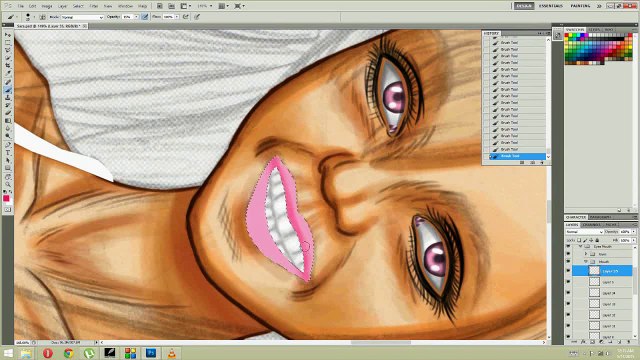Image resolution: width=640 pixels, height=360 pixels.
Task: Switch to Essentials workspace
Action: (x=551, y=6)
